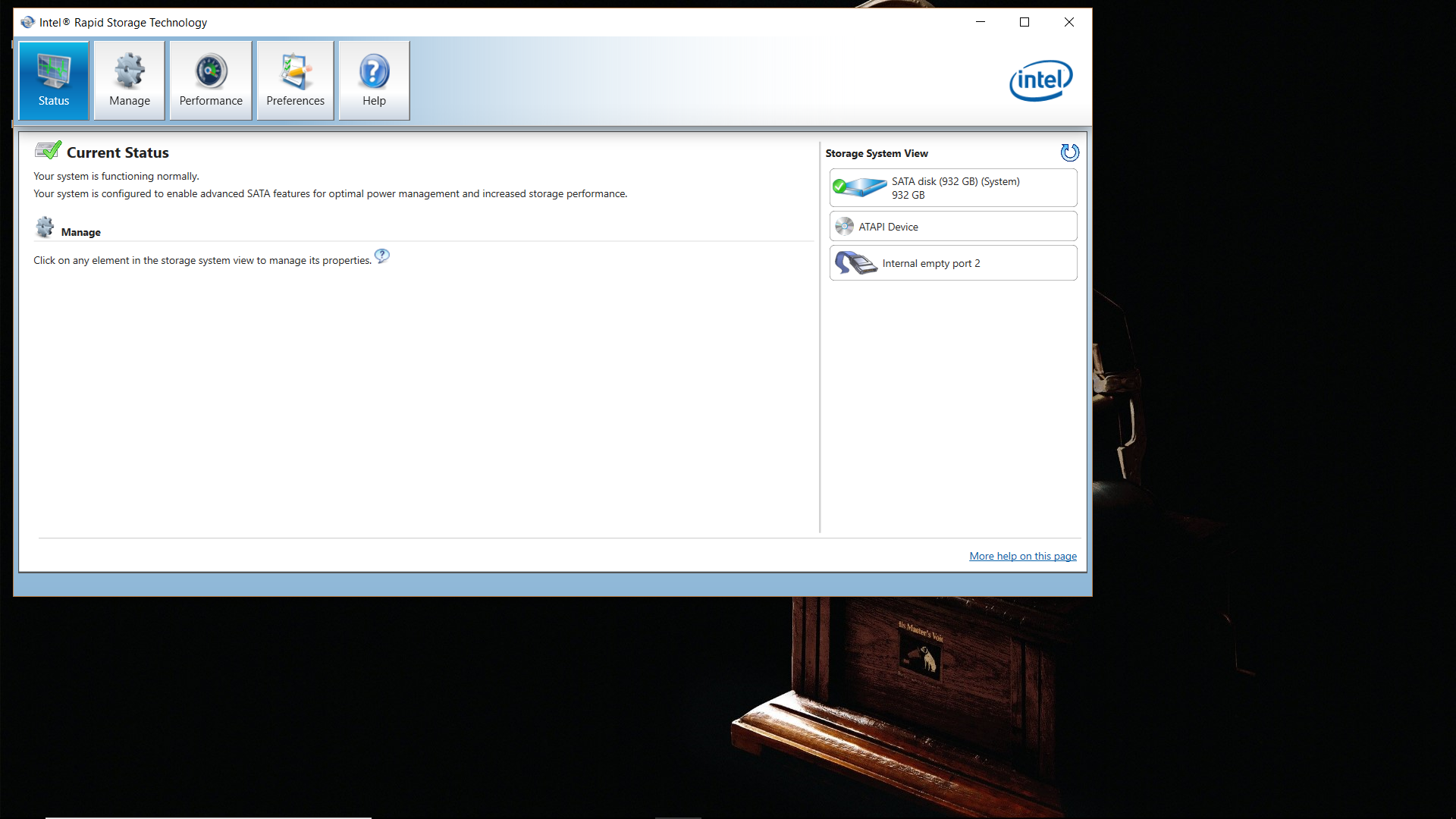
Task: Click the Help question mark tab
Action: coord(374,80)
